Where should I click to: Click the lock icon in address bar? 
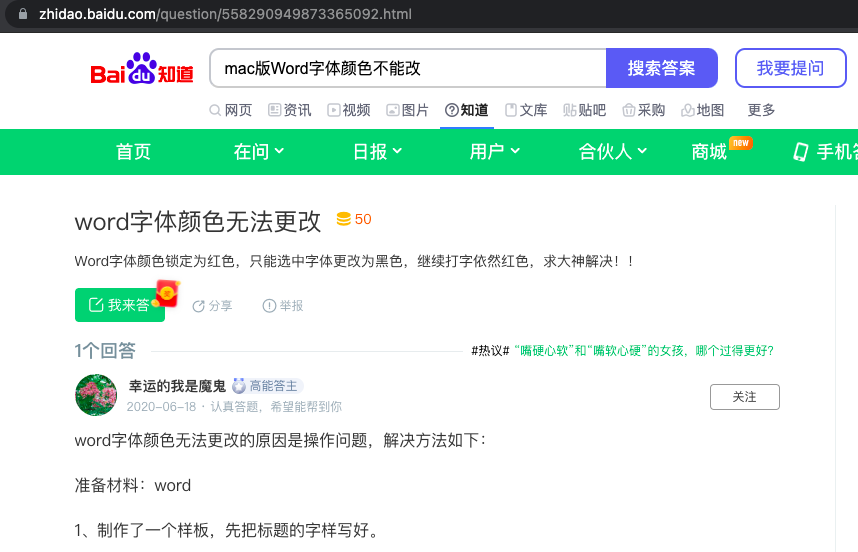23,14
